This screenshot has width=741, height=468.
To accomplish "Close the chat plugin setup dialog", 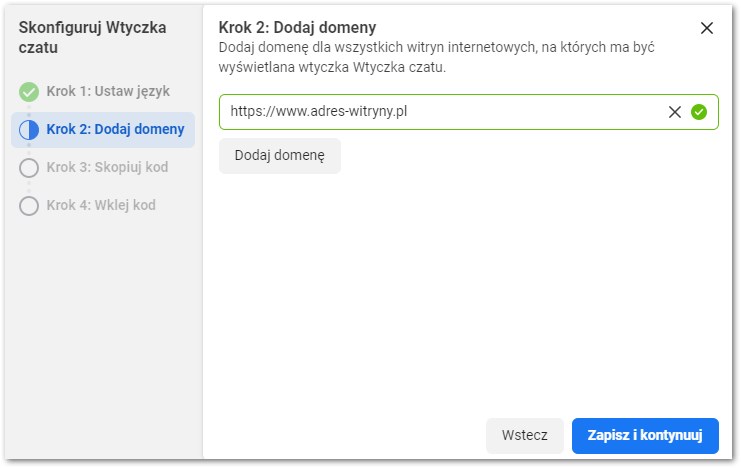I will click(x=707, y=28).
